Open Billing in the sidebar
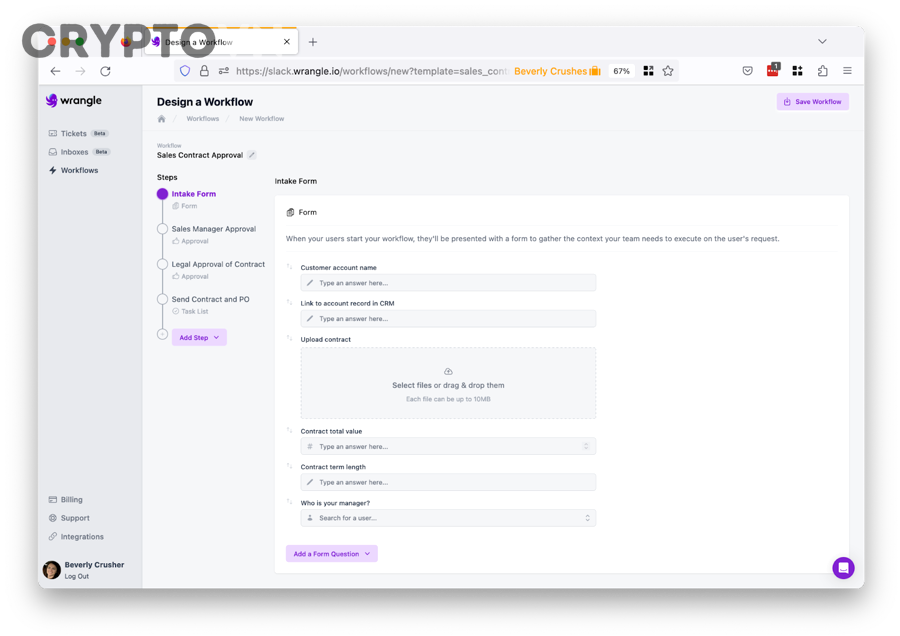This screenshot has height=636, width=900. click(x=66, y=499)
